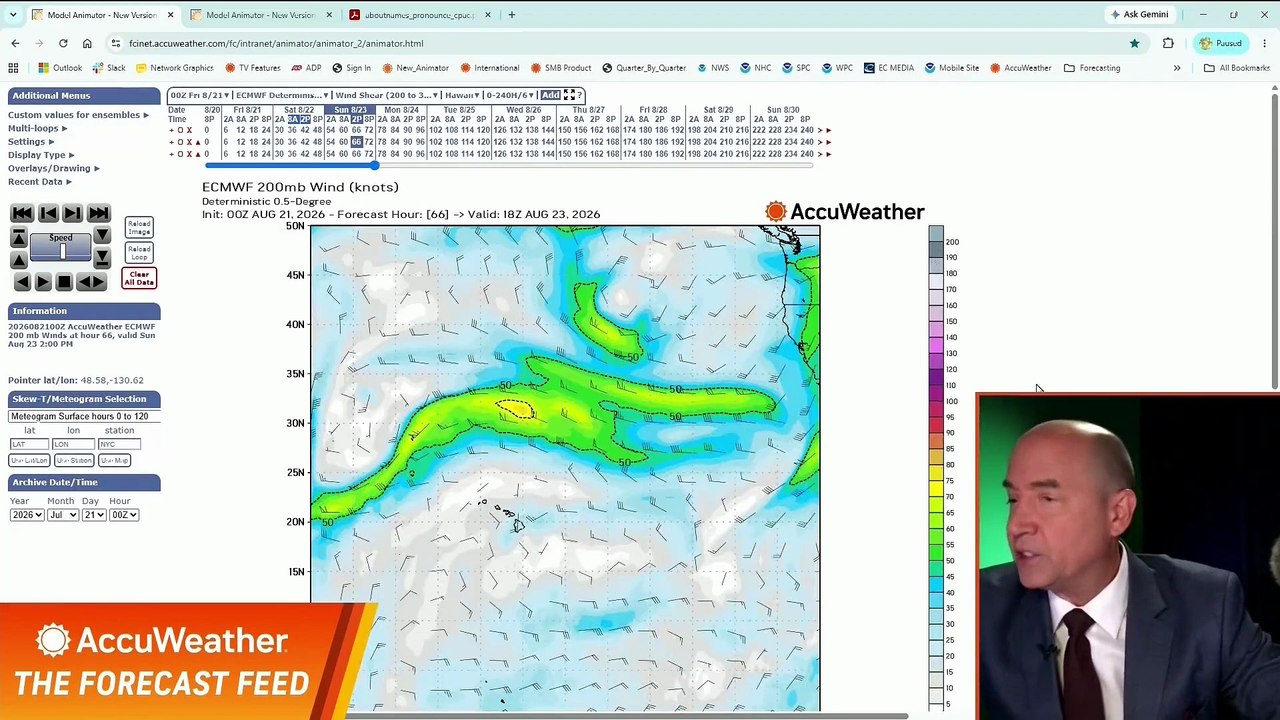This screenshot has height=720, width=1280.
Task: Open the Hawaii region dropdown
Action: click(462, 95)
